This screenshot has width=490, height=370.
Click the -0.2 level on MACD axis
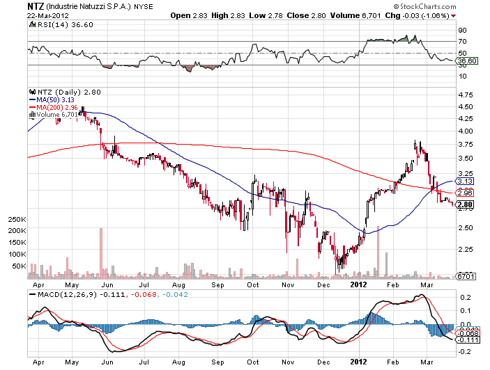pos(465,352)
